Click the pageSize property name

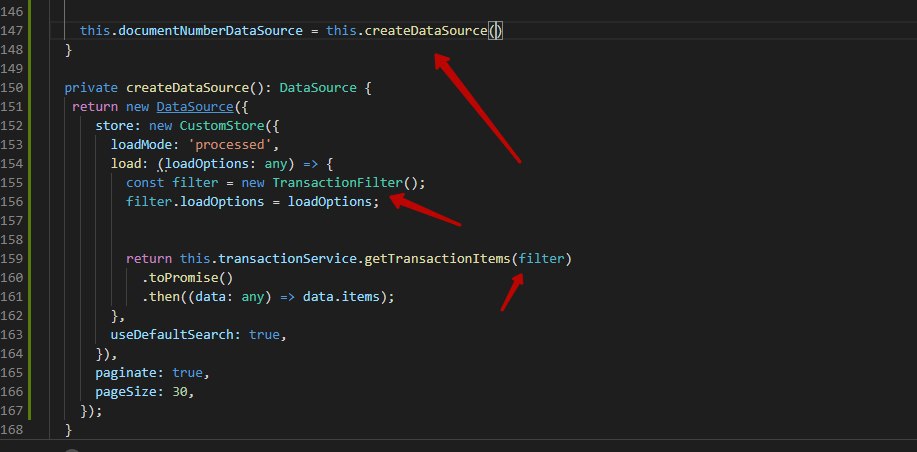pyautogui.click(x=126, y=391)
